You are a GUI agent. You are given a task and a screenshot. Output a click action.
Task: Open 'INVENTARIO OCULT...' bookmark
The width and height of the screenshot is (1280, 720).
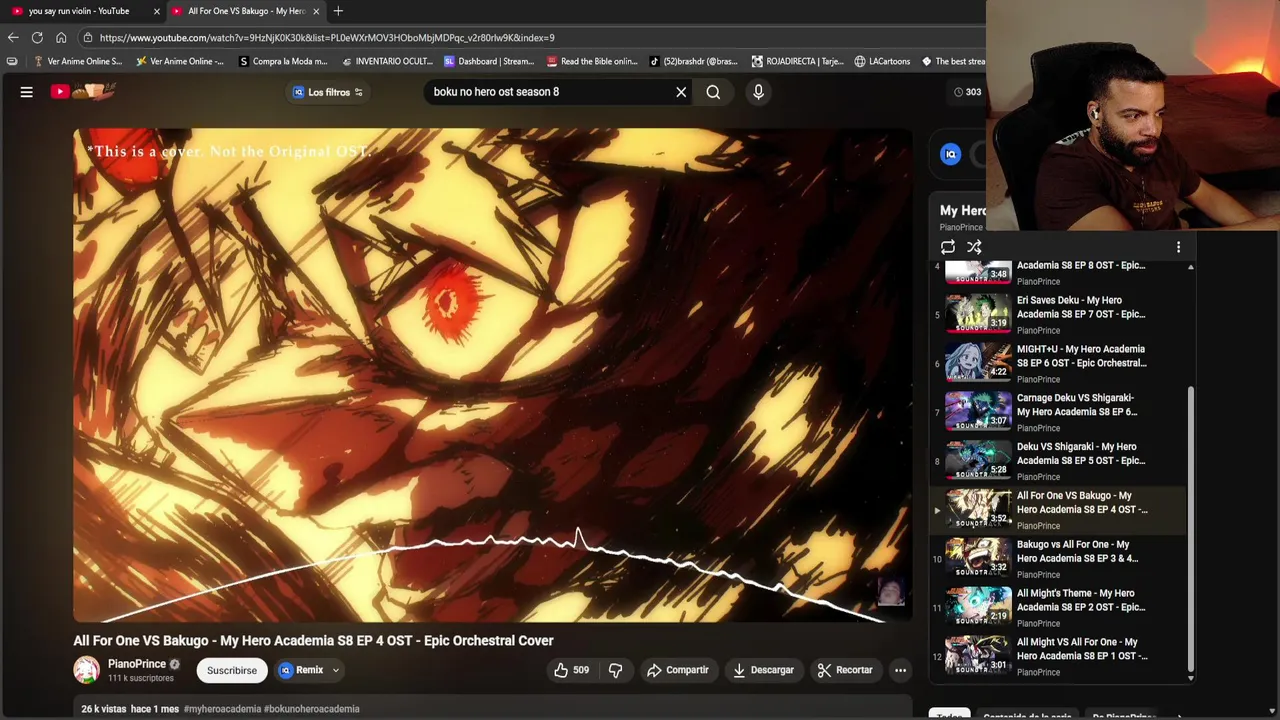387,61
